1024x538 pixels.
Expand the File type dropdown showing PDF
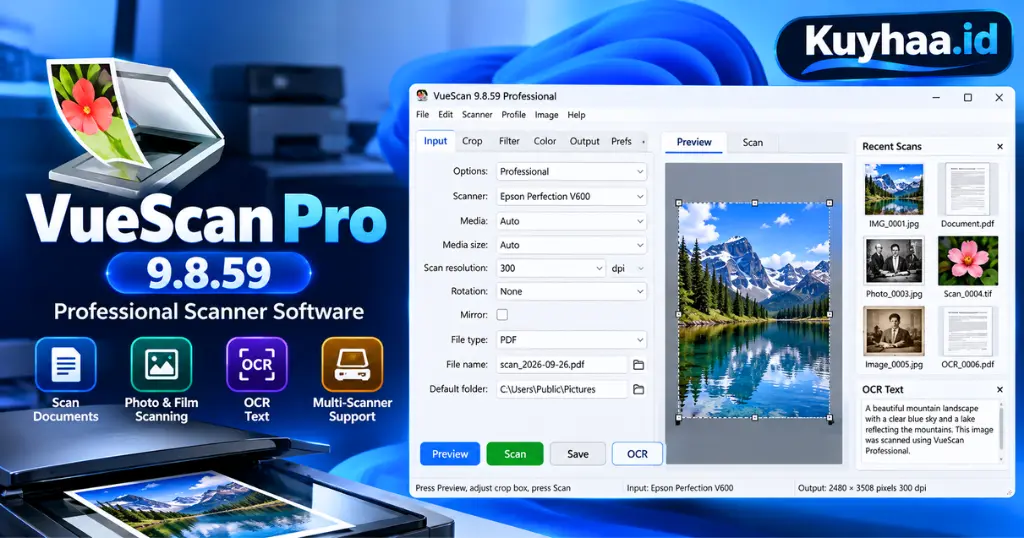point(571,340)
